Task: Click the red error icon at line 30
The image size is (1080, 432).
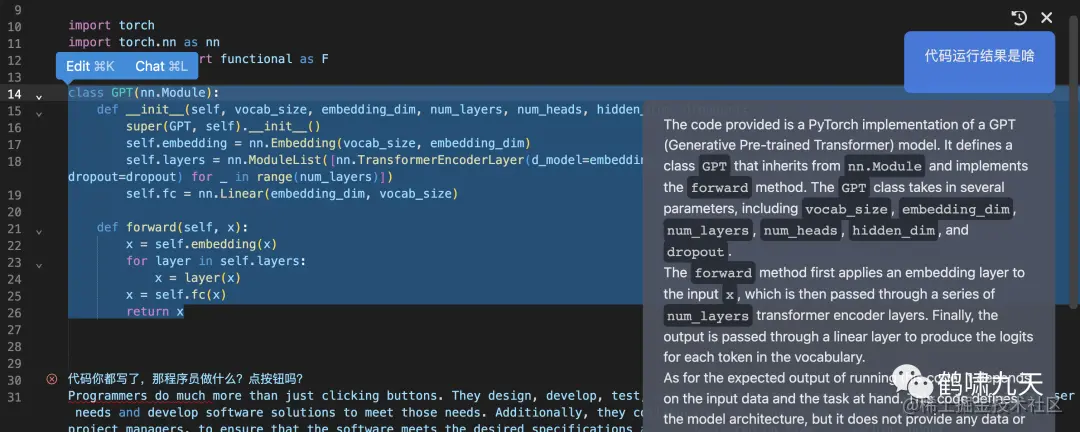Action: click(x=52, y=379)
